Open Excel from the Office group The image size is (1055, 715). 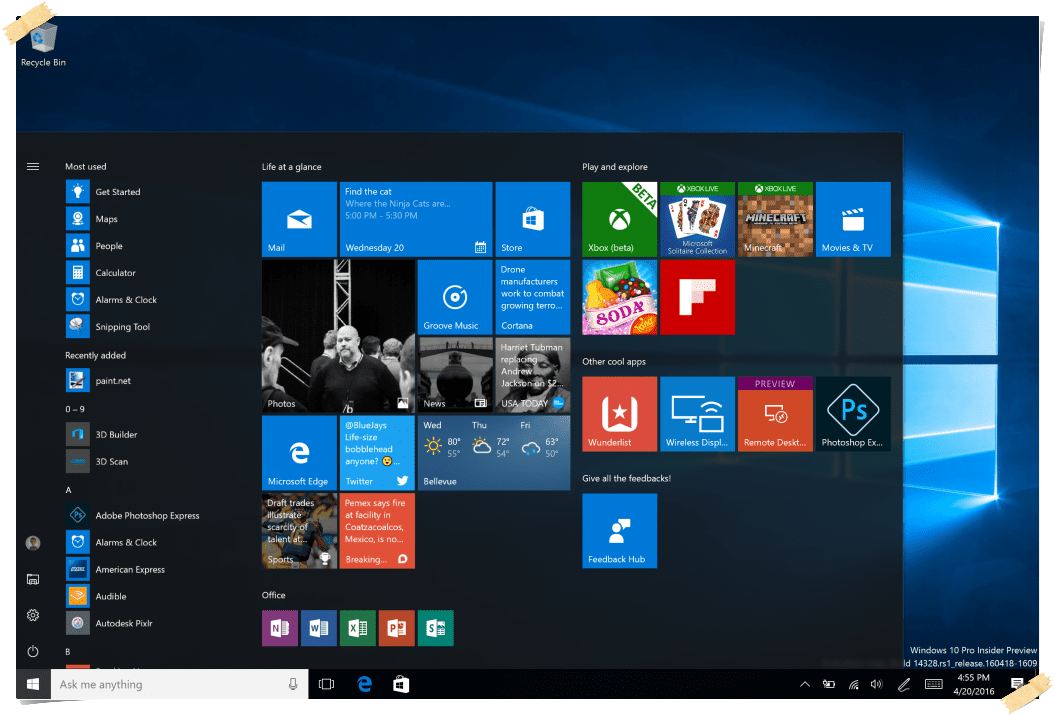coord(357,628)
